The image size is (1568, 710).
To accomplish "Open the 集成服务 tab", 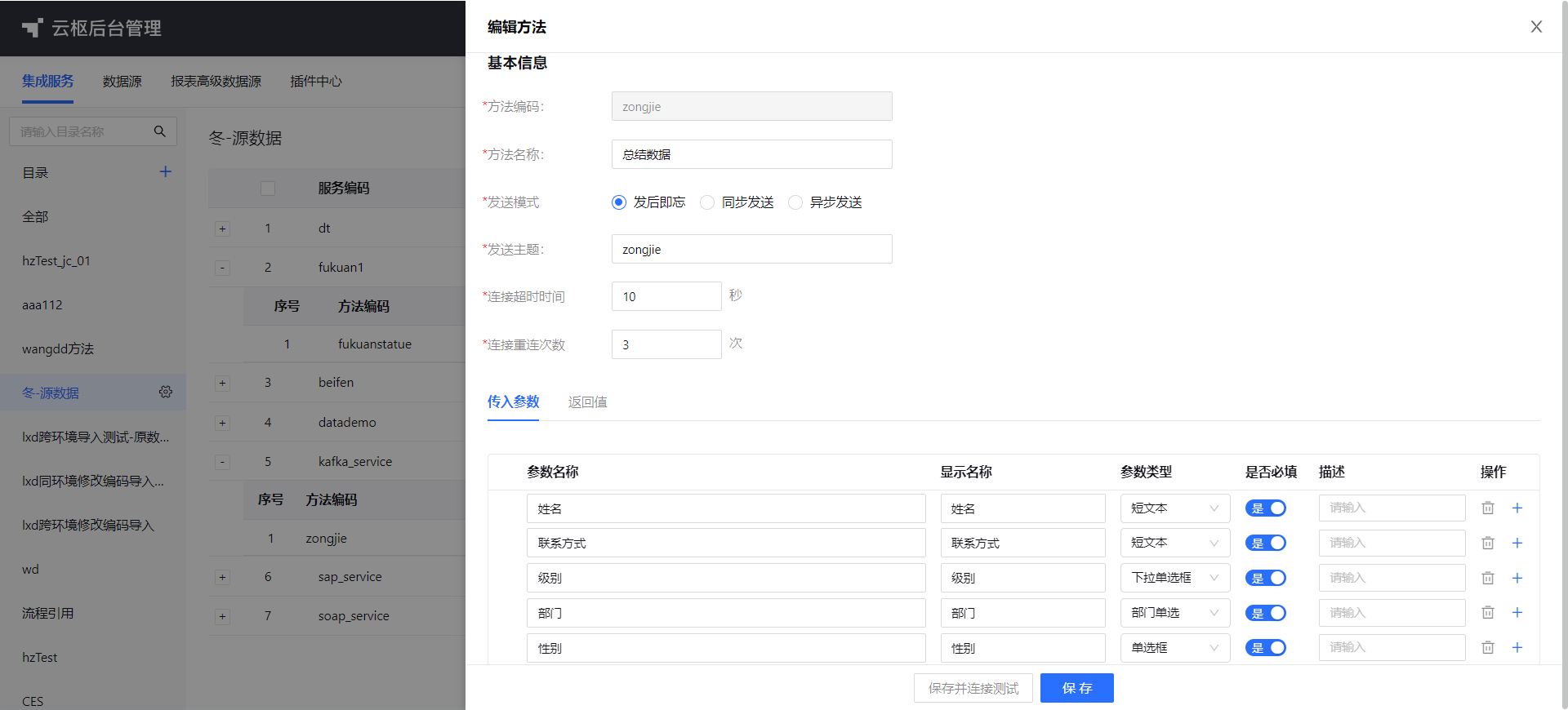I will [x=47, y=81].
